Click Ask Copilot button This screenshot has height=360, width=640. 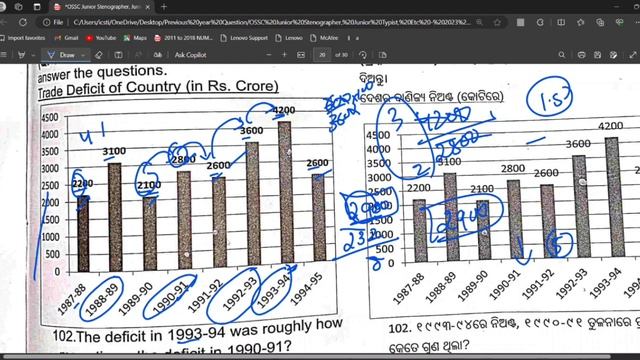pyautogui.click(x=190, y=55)
